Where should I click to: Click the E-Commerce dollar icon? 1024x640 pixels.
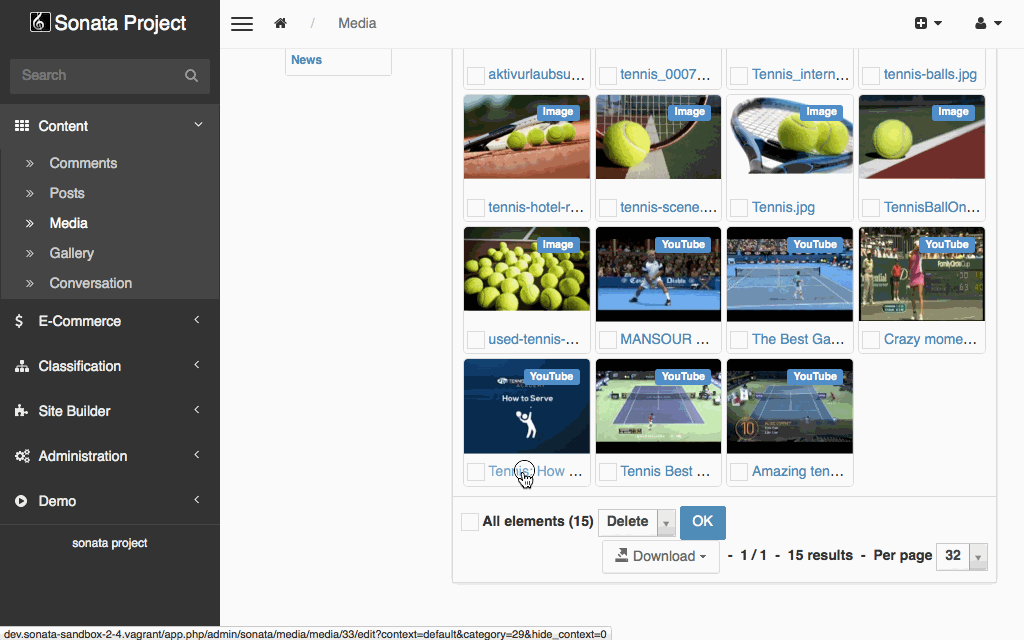20,321
